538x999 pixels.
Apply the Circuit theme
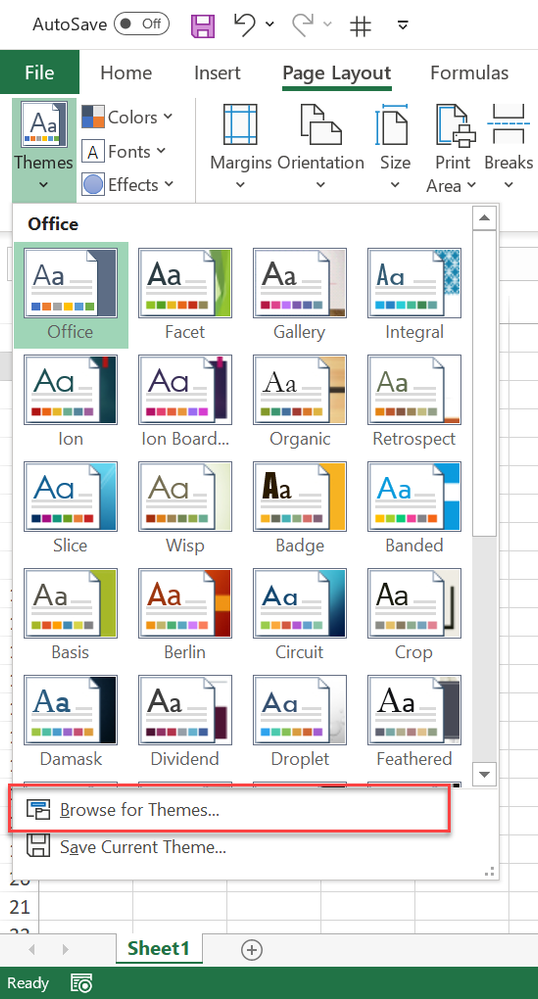(x=300, y=615)
